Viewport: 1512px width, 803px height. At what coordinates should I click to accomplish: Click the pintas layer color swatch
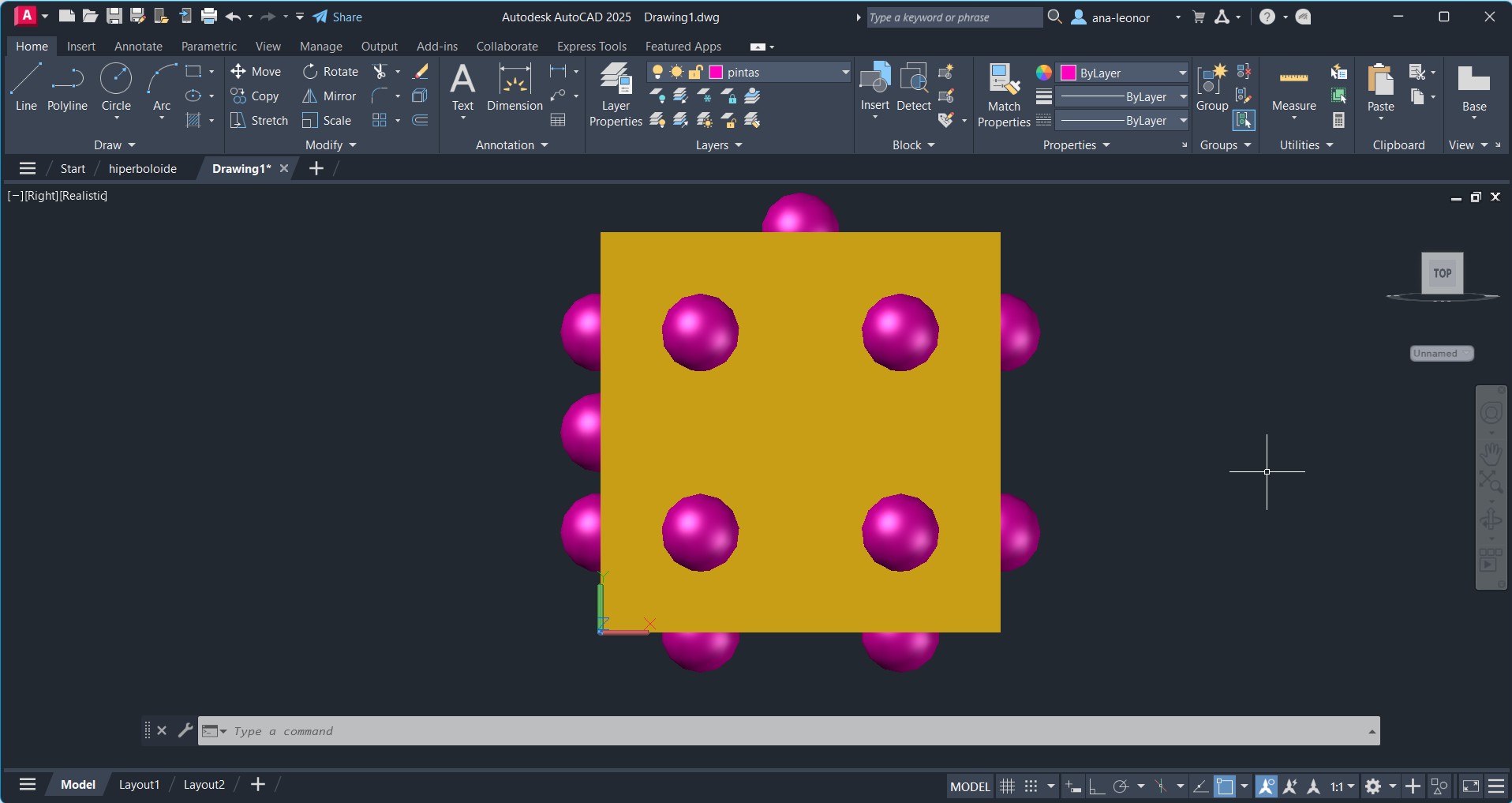pos(716,73)
